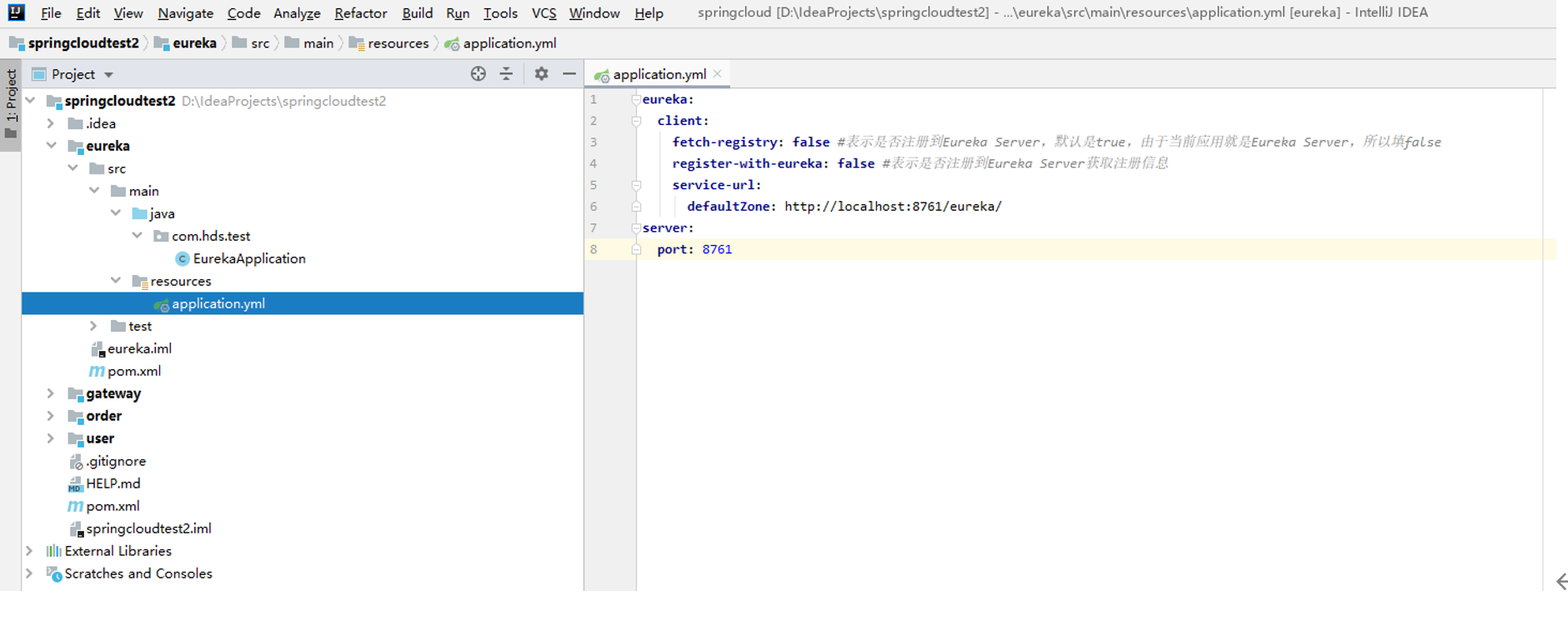
Task: Click the Collapse All icon in Project panel
Action: coord(506,74)
